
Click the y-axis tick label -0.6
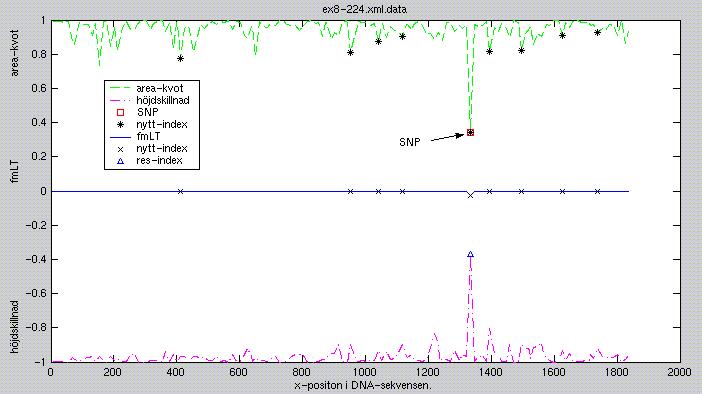[x=36, y=294]
